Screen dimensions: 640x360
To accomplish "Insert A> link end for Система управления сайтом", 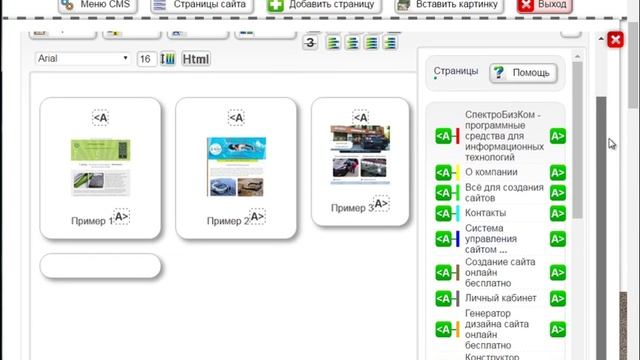I will 558,239.
